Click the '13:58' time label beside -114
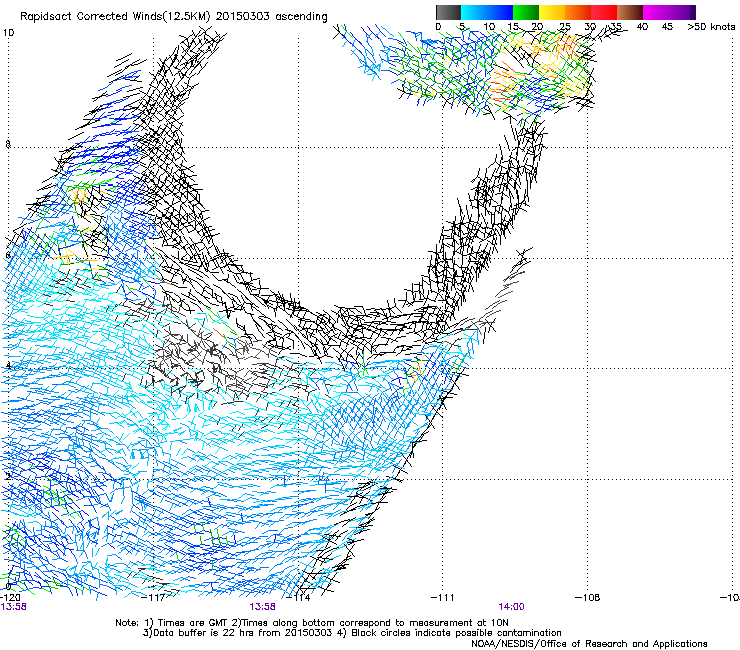Screen dimensions: 740x650 (262, 607)
